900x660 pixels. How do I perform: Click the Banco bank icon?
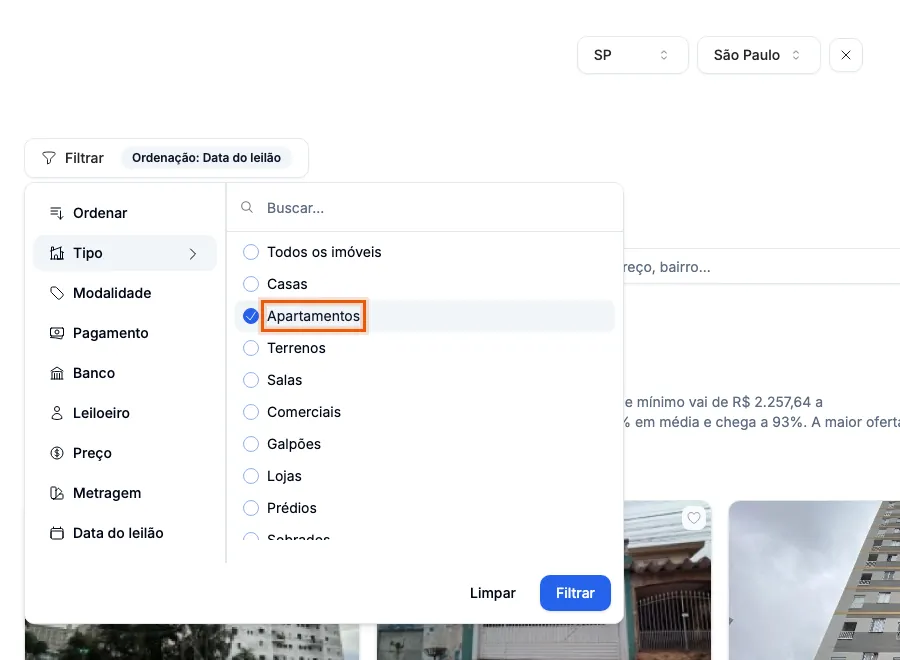(56, 373)
